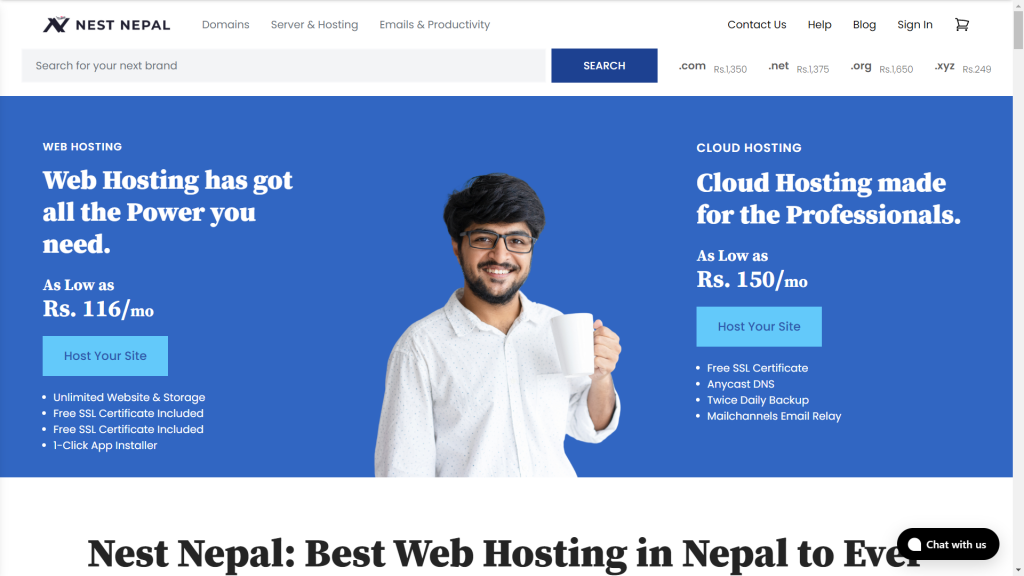Click the domain search input field

[283, 65]
